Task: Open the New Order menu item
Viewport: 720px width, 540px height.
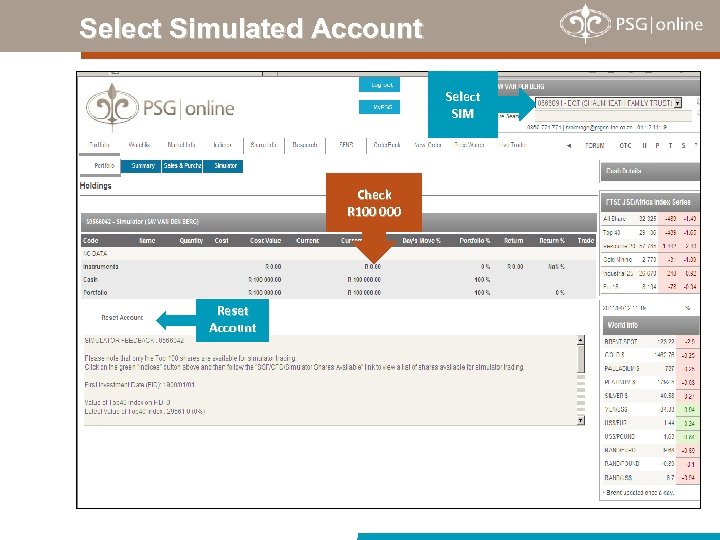Action: [x=428, y=145]
